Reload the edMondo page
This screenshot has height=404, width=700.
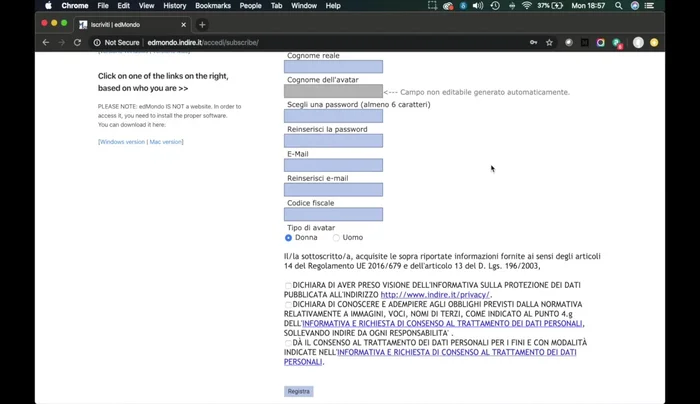(x=77, y=43)
